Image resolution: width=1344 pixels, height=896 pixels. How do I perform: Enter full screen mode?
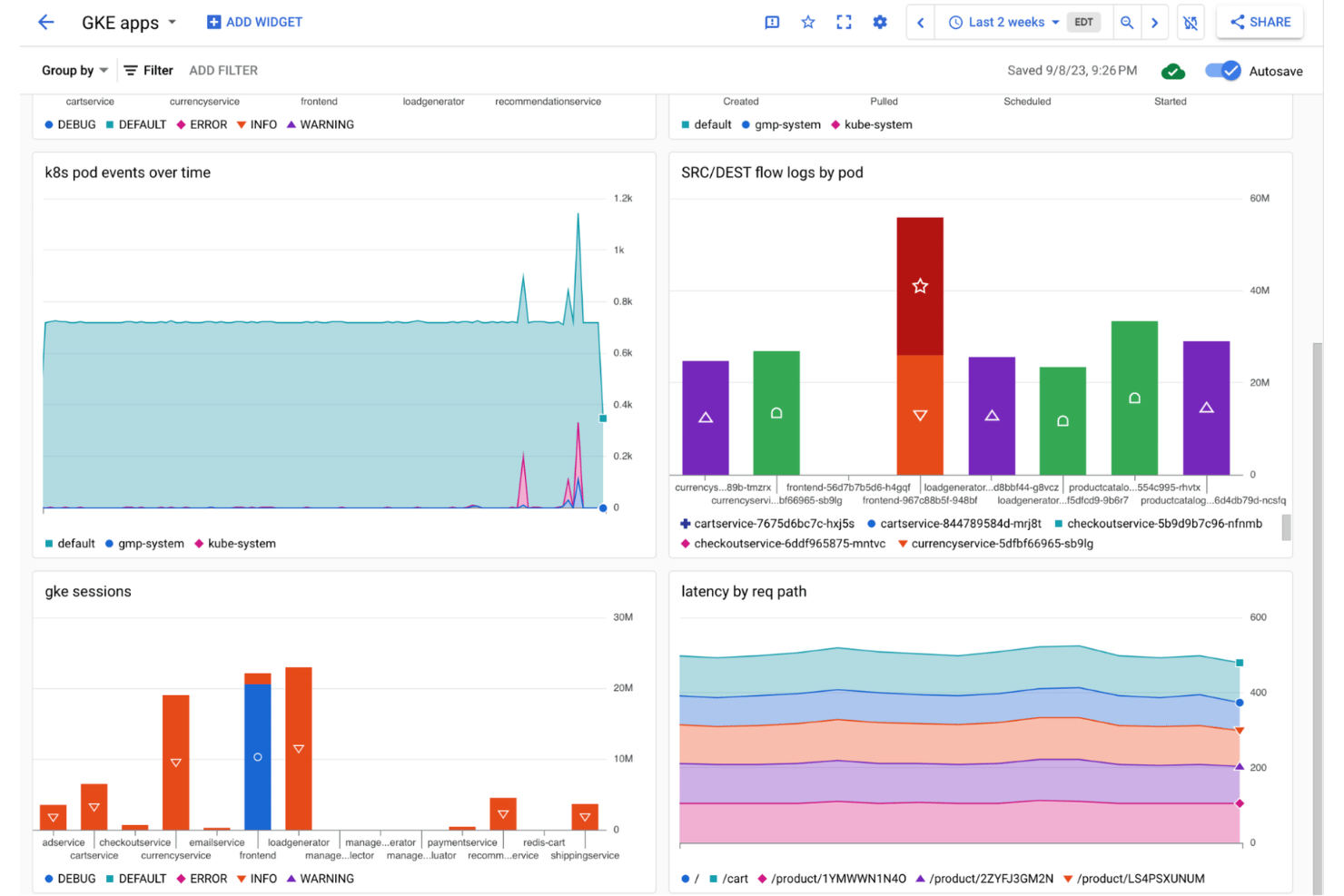844,22
